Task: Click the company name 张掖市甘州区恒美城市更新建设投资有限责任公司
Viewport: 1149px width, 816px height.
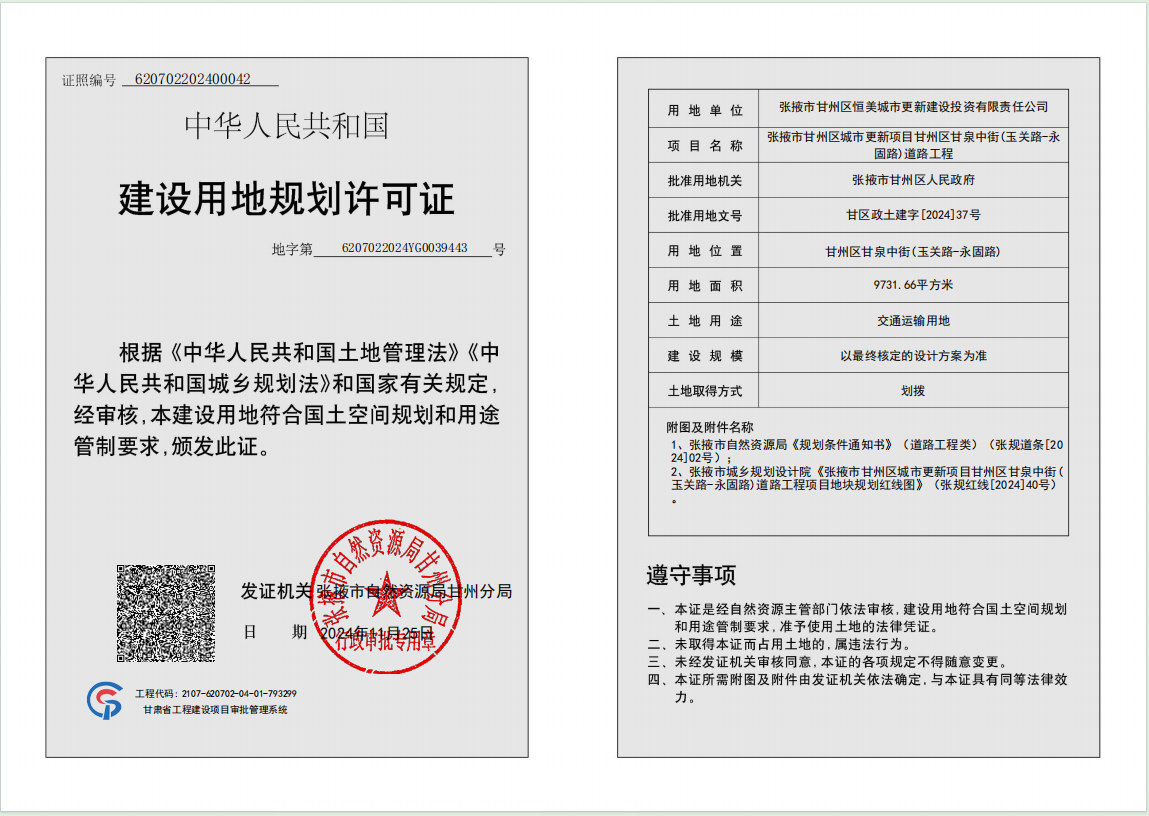Action: (x=914, y=107)
